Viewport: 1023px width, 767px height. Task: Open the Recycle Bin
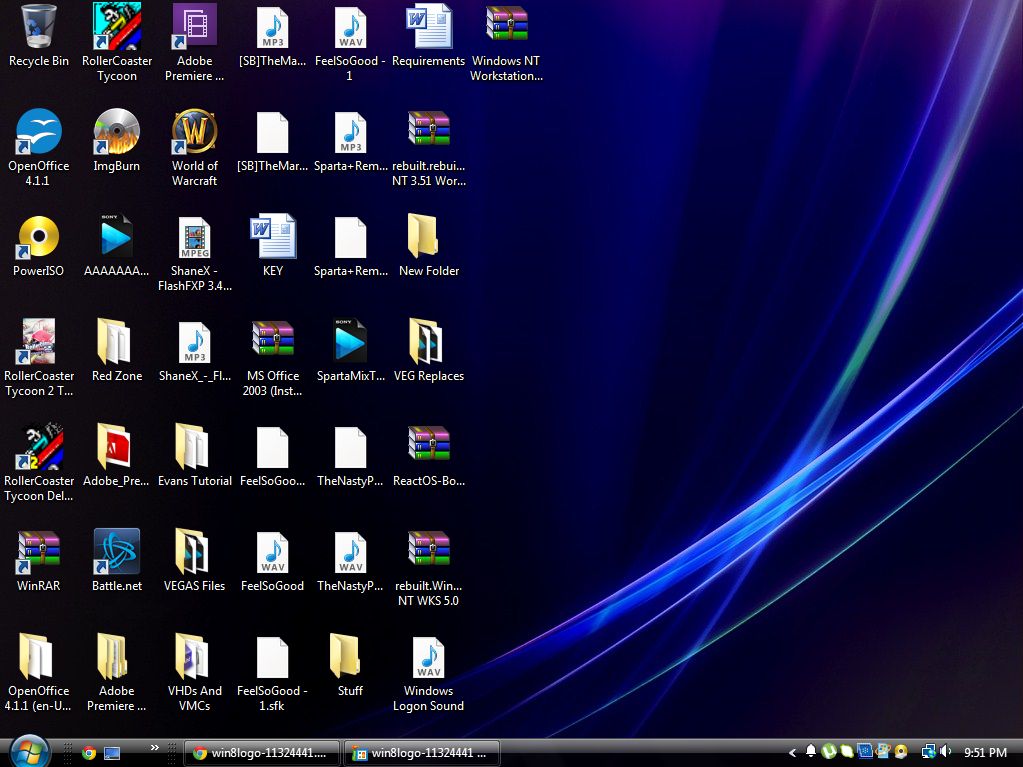point(39,25)
